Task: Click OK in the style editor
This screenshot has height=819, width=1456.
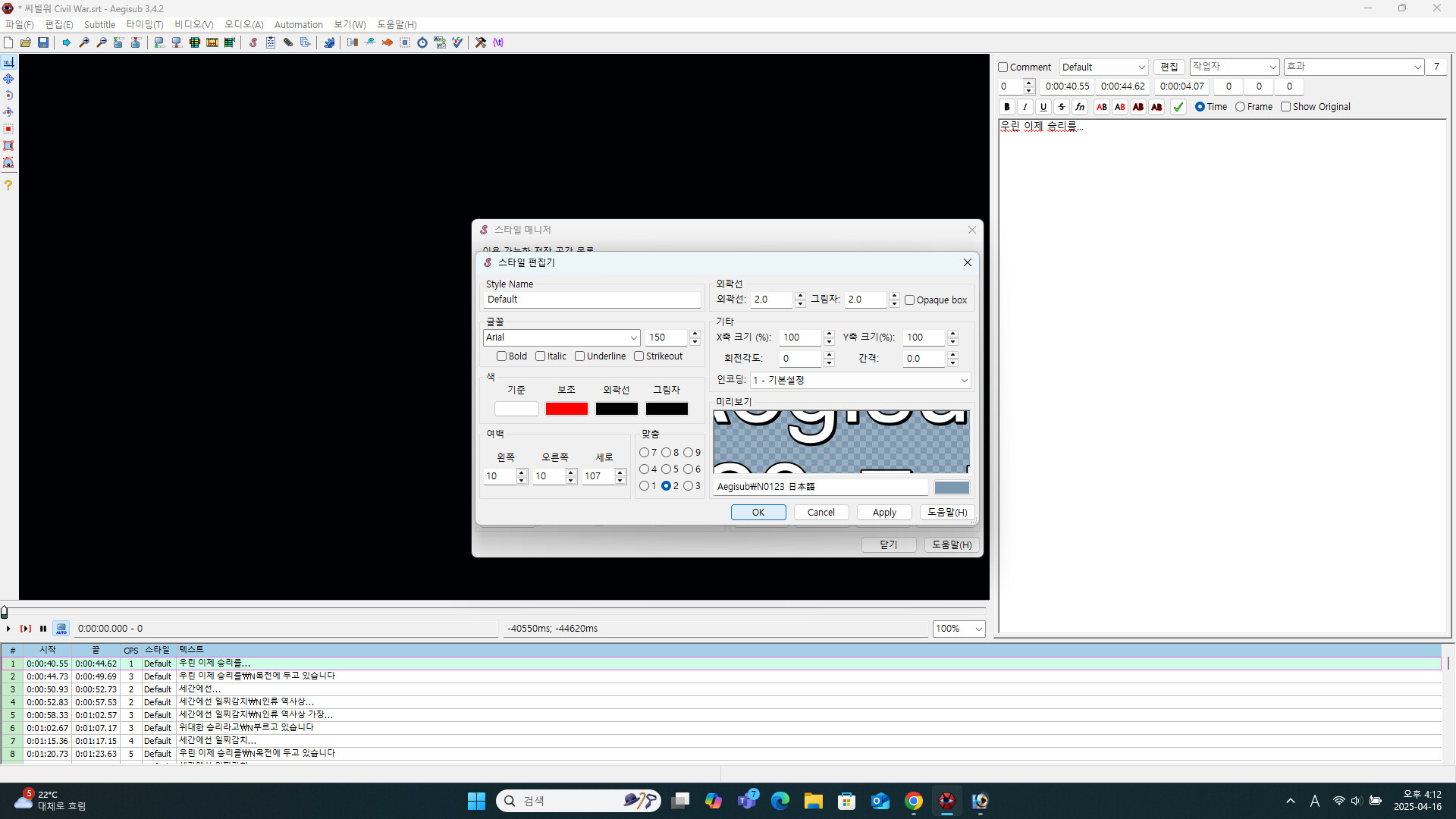Action: (758, 513)
